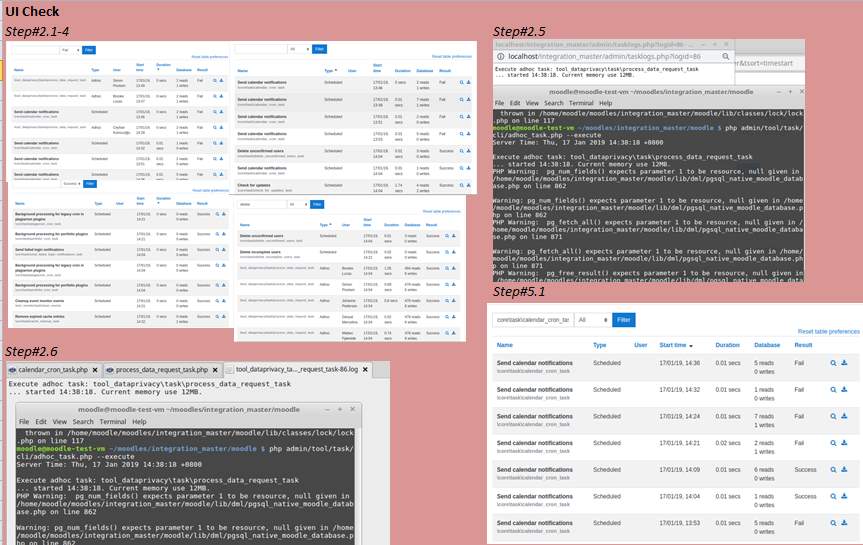View log for Send failed login notifications row
863x545 pixels.
(x=217, y=249)
